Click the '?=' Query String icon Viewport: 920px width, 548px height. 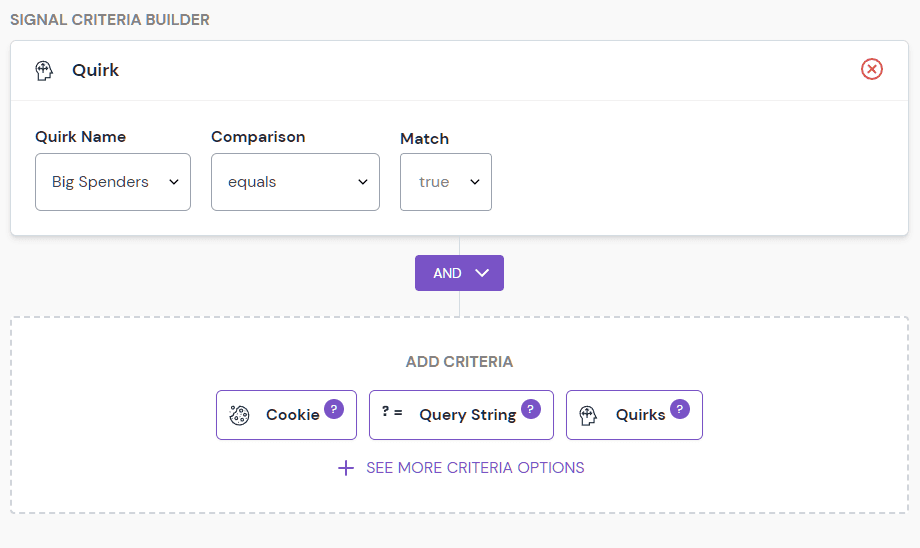click(x=392, y=412)
